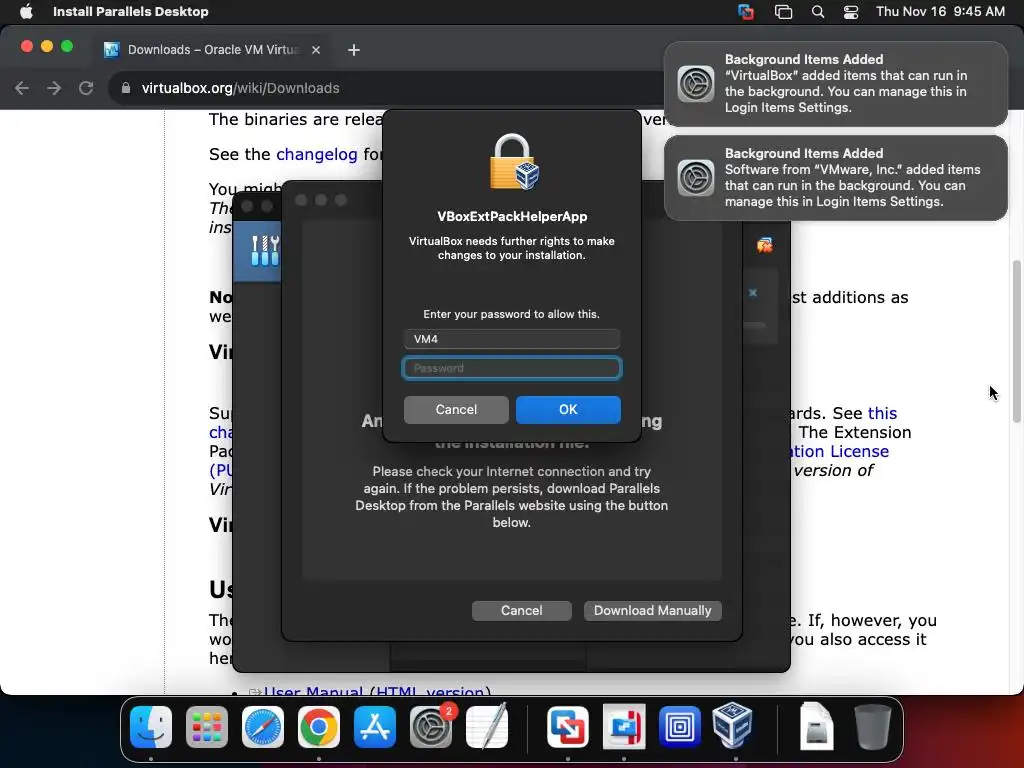Click the site lock icon in address bar
Screen dimensions: 1024x768
pos(126,88)
